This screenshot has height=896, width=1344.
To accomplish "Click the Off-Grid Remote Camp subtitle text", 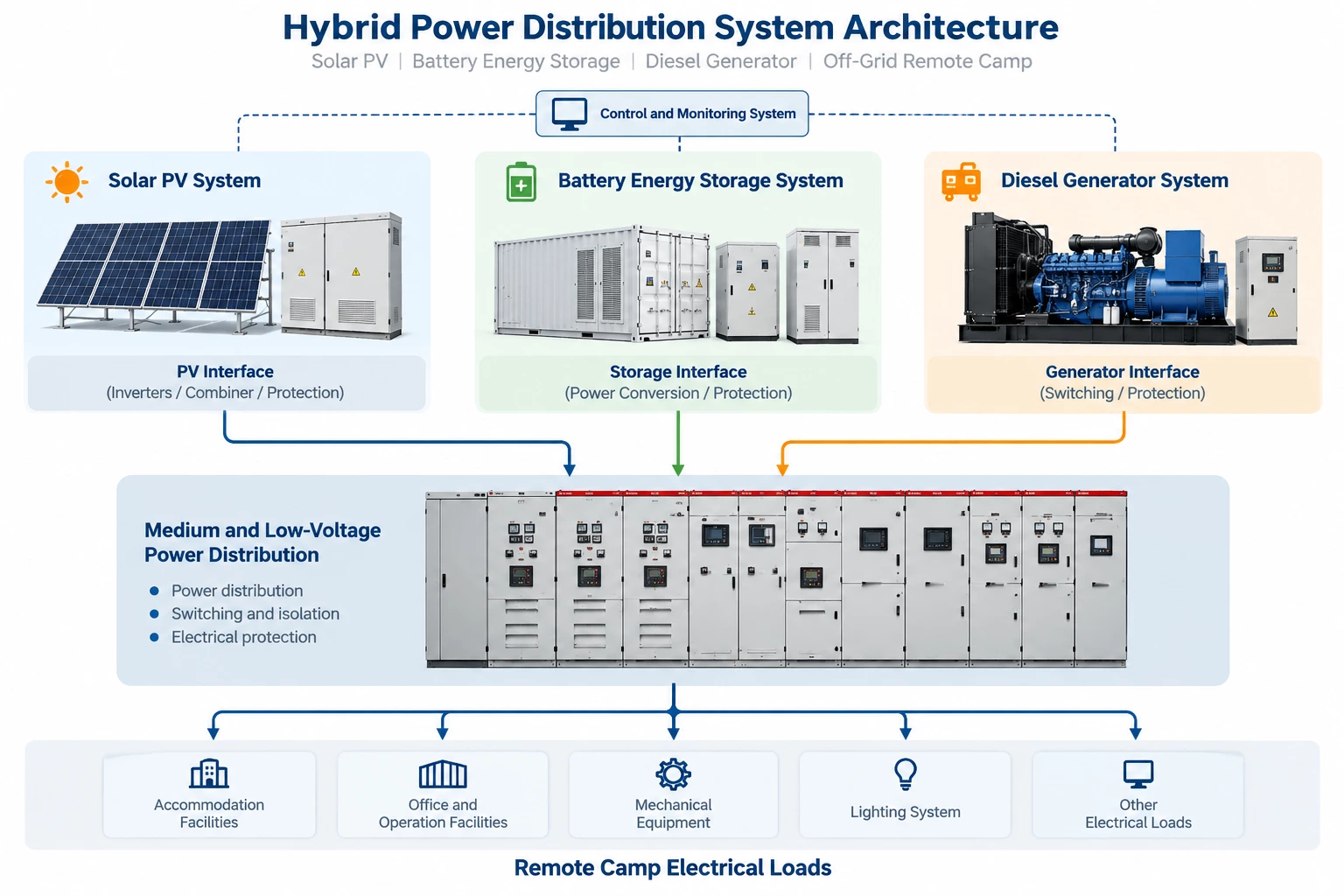I will 927,61.
